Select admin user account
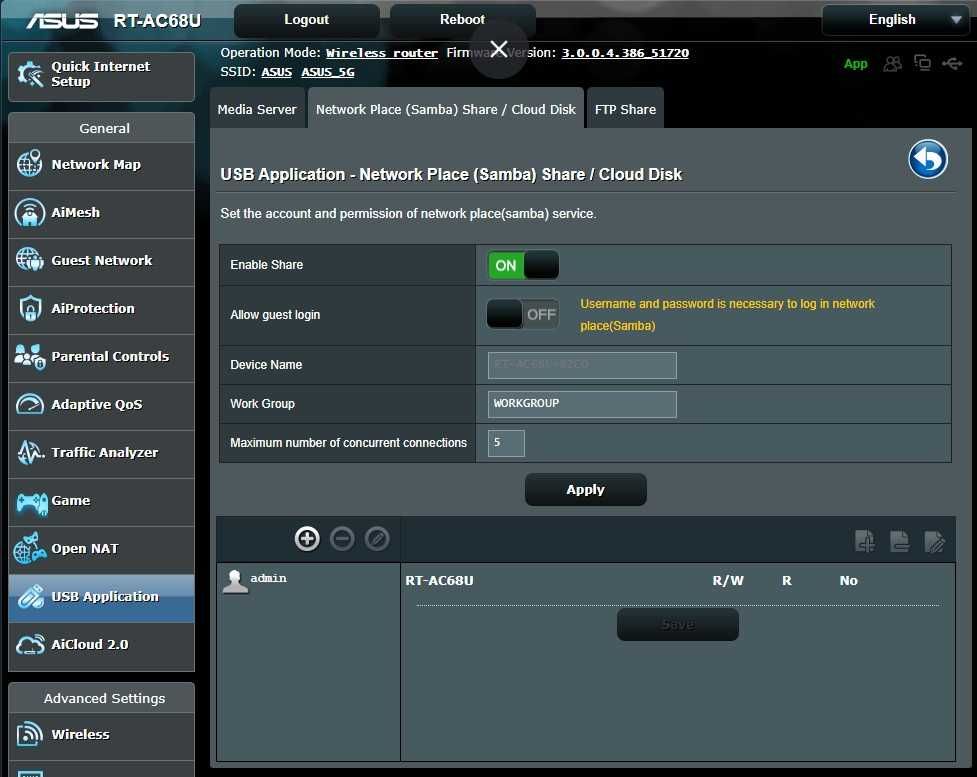 pyautogui.click(x=255, y=580)
